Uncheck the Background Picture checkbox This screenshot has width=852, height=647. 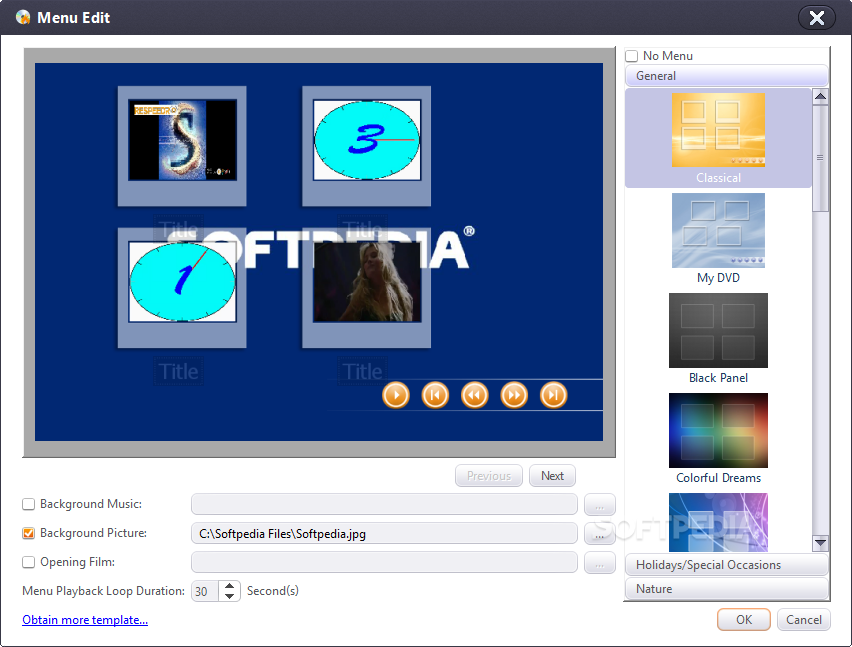28,533
